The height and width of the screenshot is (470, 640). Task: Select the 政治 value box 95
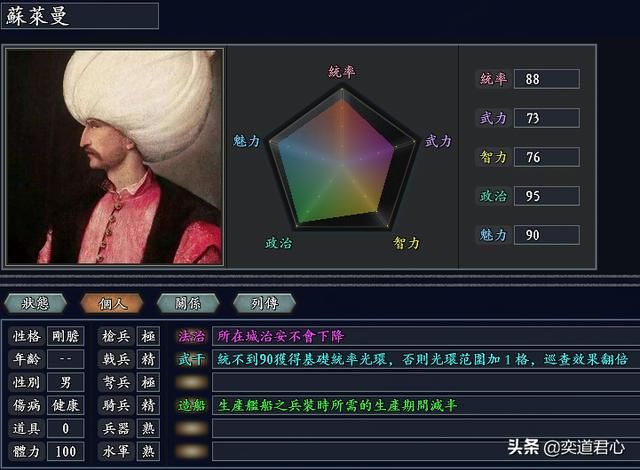click(x=547, y=196)
